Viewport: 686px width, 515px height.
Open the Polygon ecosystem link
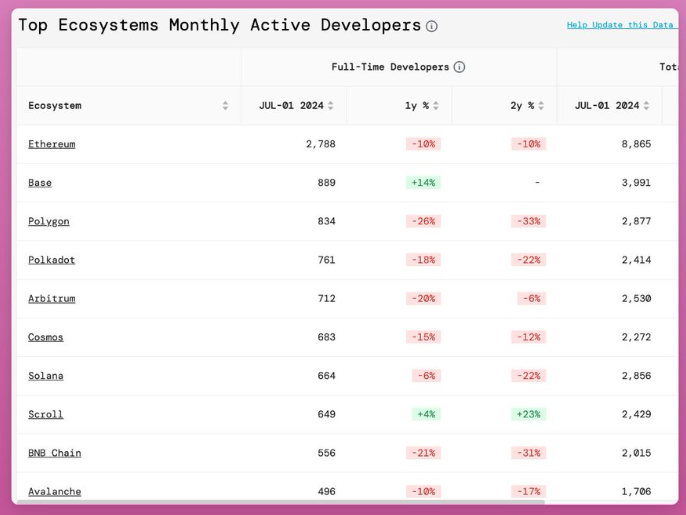click(x=49, y=221)
